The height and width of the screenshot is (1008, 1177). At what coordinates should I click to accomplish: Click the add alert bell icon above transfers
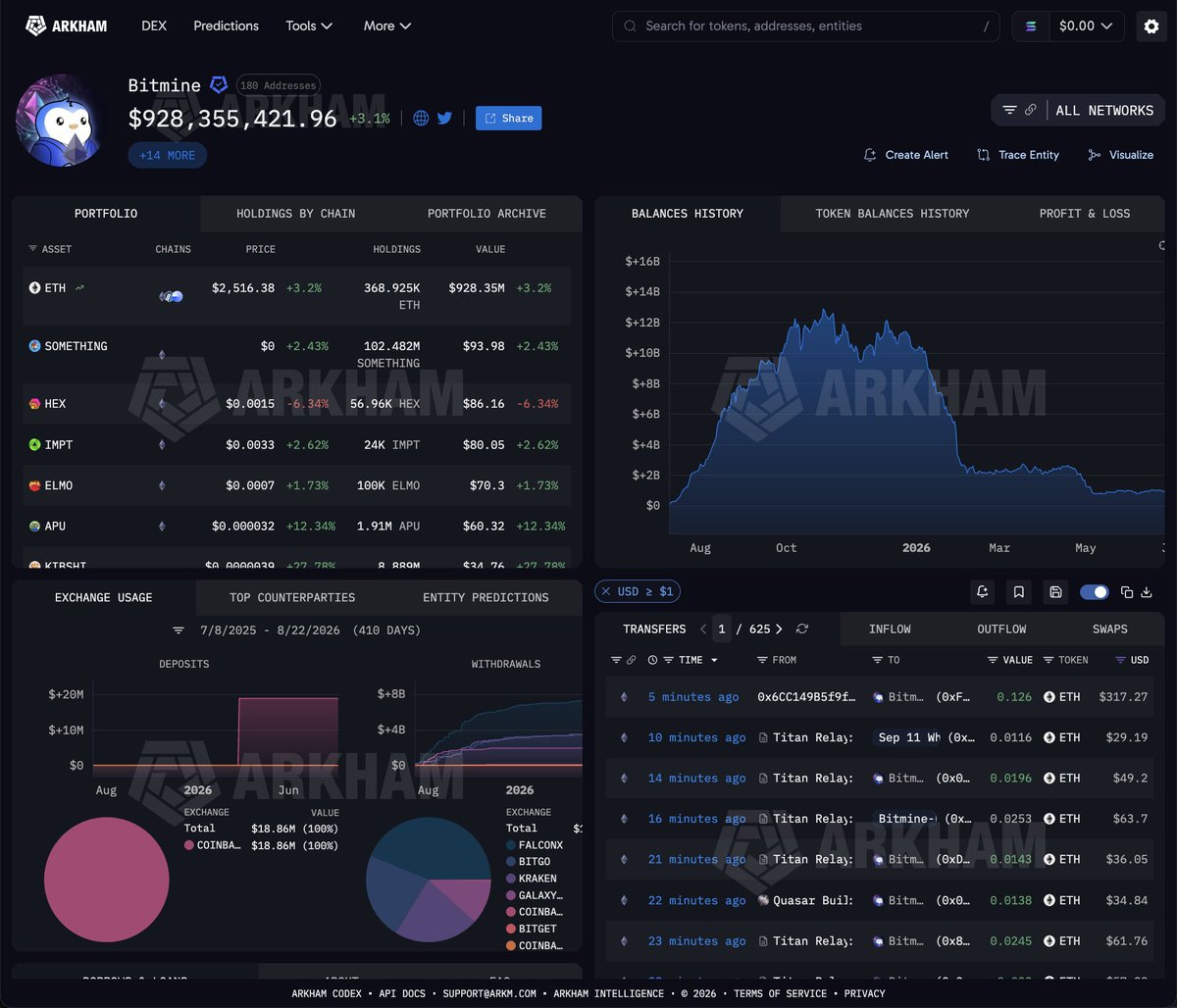pyautogui.click(x=982, y=591)
